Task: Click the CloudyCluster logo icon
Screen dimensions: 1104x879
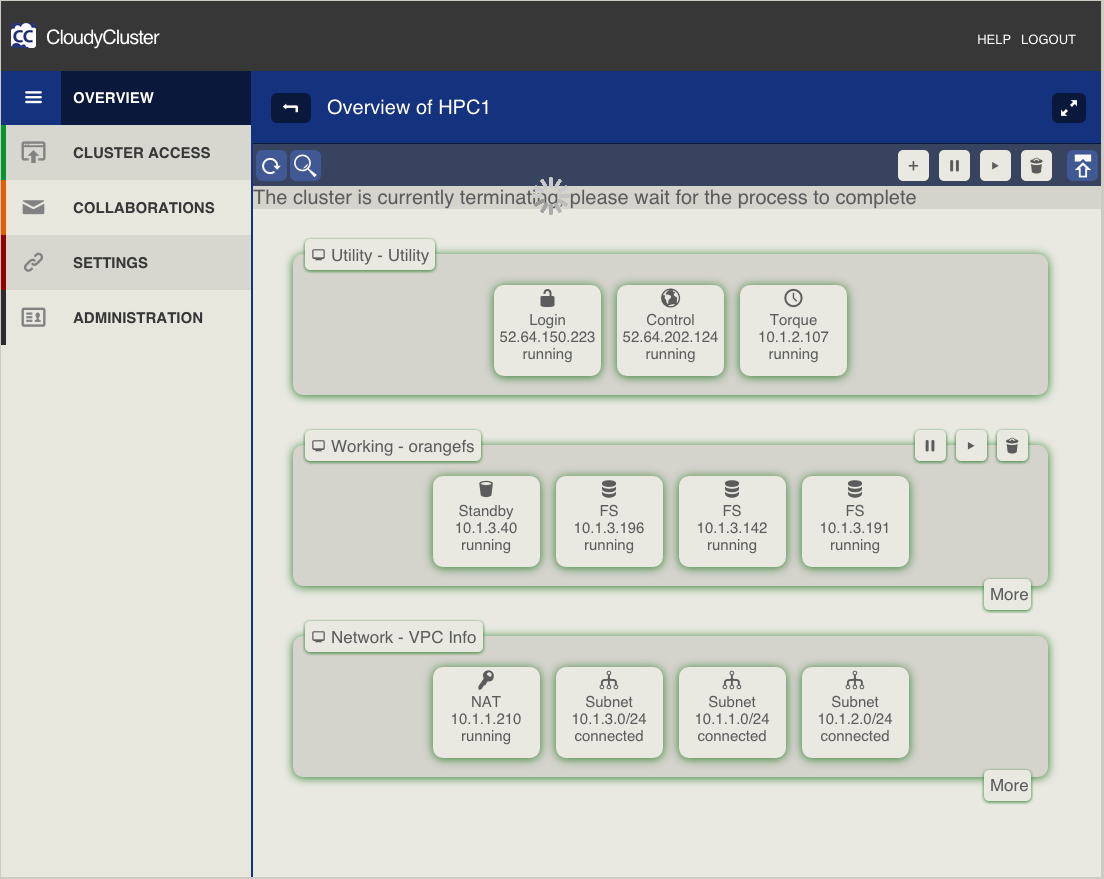Action: pyautogui.click(x=23, y=36)
